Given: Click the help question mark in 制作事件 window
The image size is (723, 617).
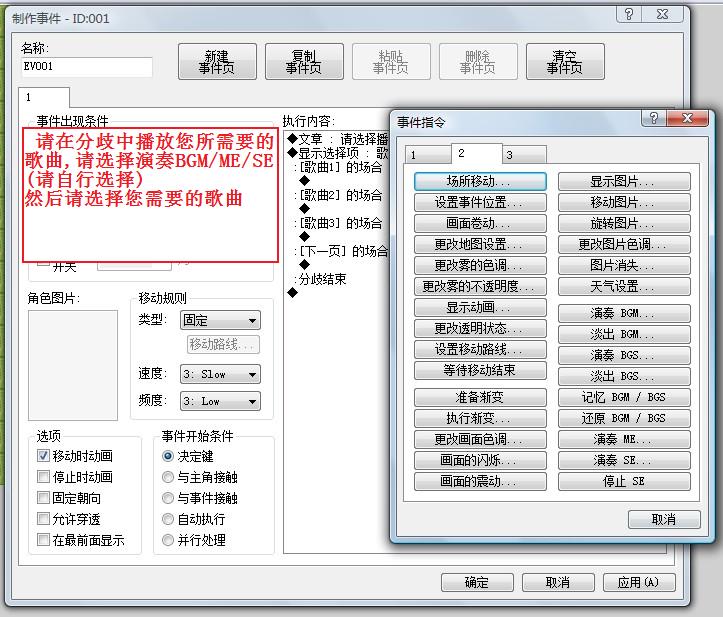Looking at the screenshot, I should (x=629, y=14).
